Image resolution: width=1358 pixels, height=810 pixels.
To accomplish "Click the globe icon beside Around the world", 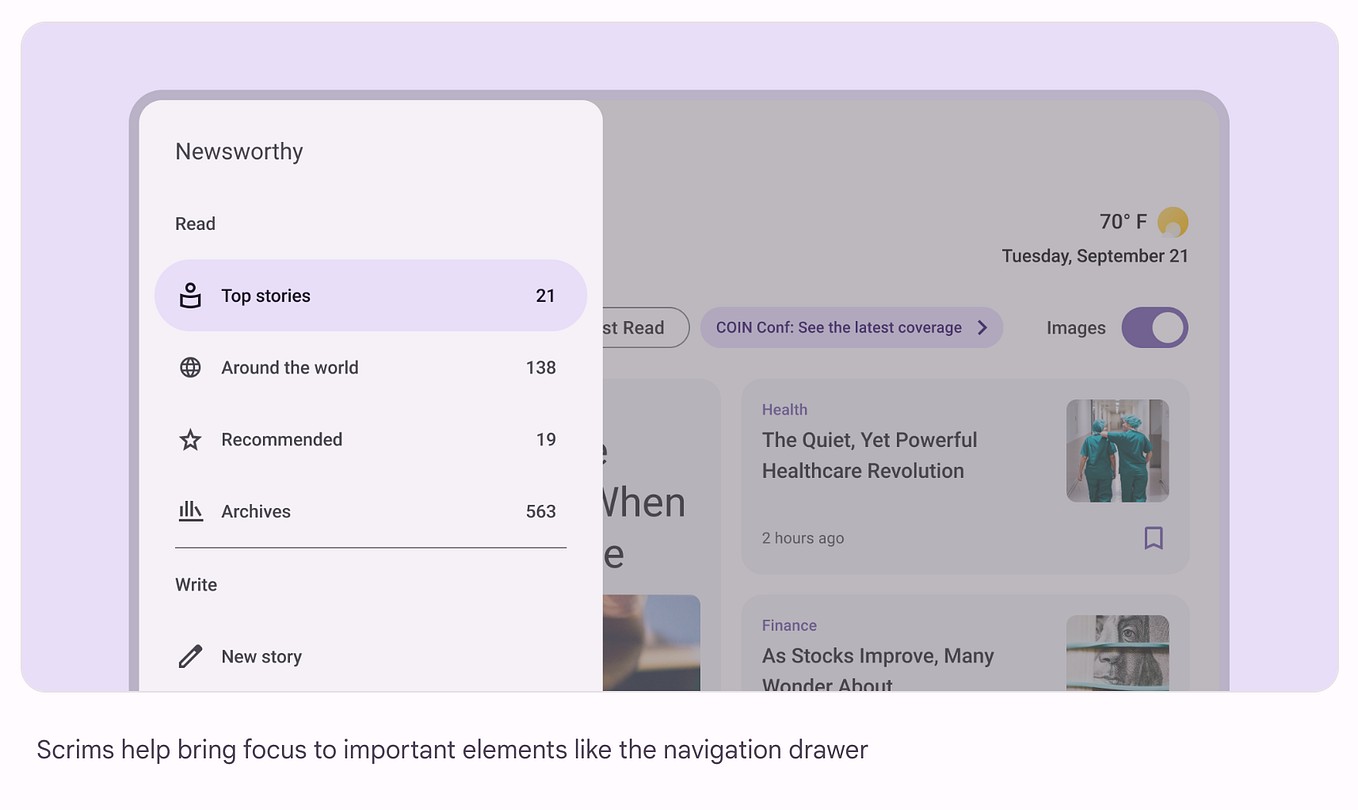I will (x=190, y=367).
